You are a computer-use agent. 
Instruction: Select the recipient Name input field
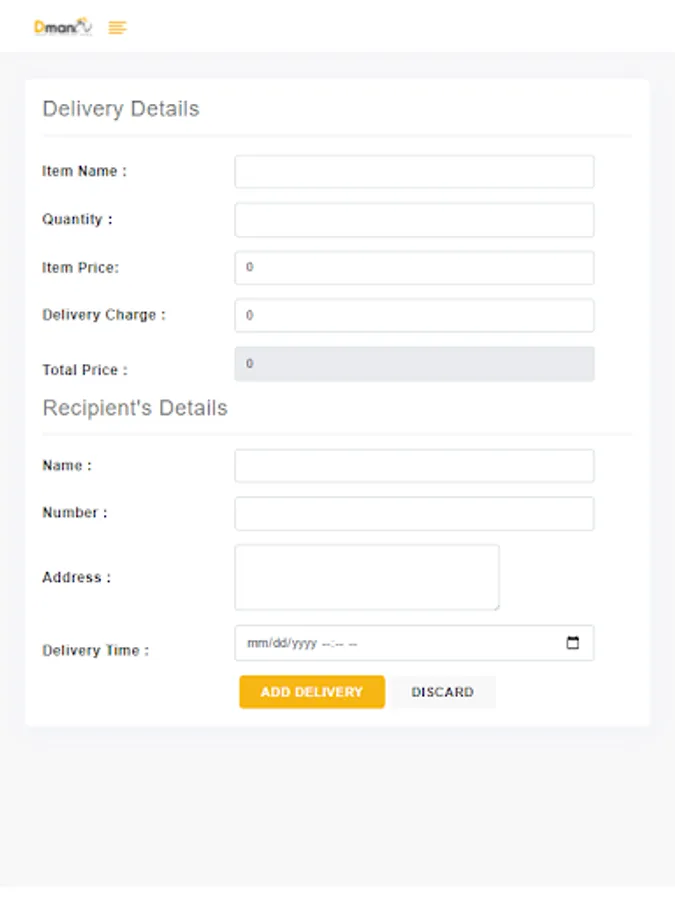pos(414,466)
